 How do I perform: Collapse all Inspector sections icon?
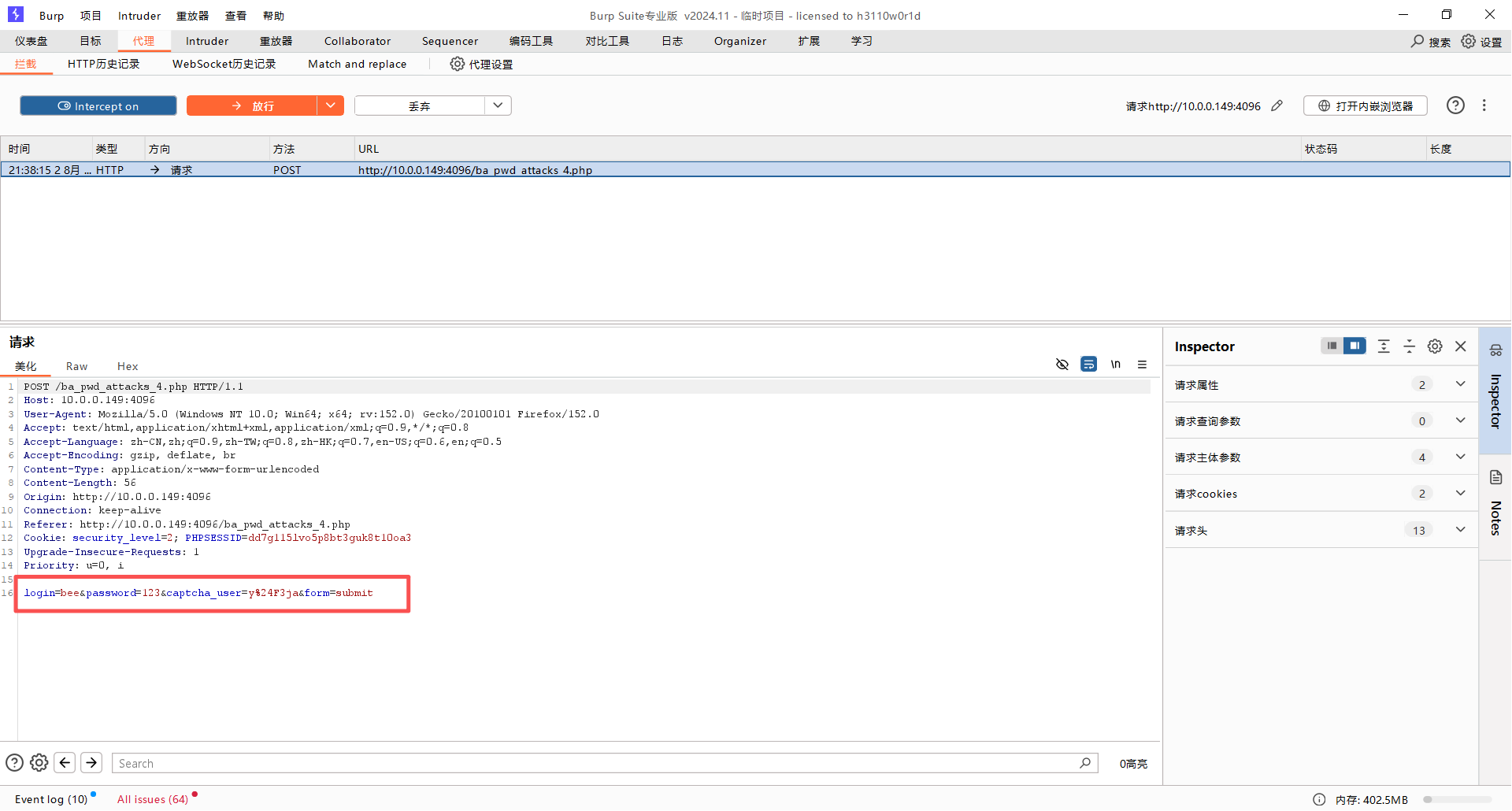[1410, 346]
